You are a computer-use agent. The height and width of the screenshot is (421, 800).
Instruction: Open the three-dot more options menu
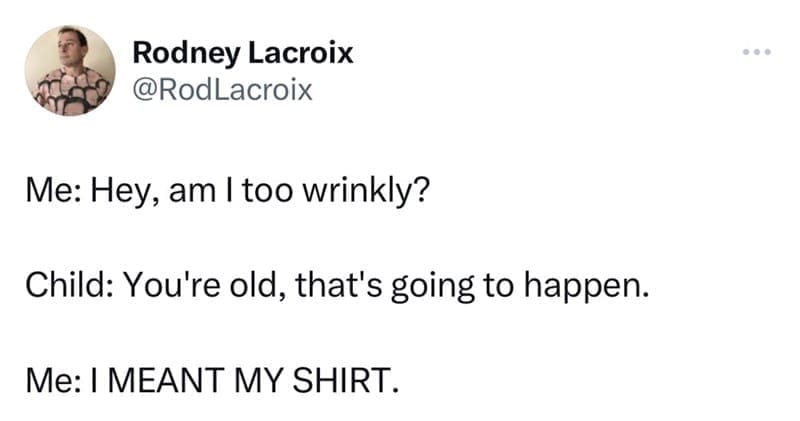coord(757,52)
